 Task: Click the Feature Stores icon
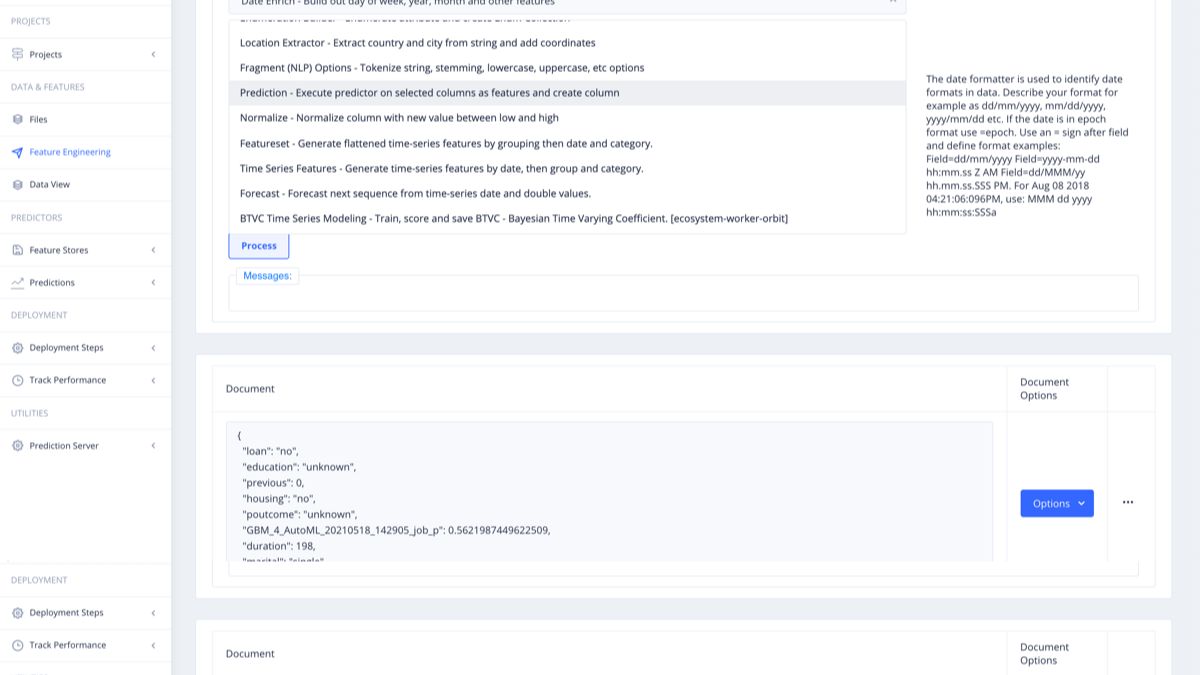coord(17,250)
